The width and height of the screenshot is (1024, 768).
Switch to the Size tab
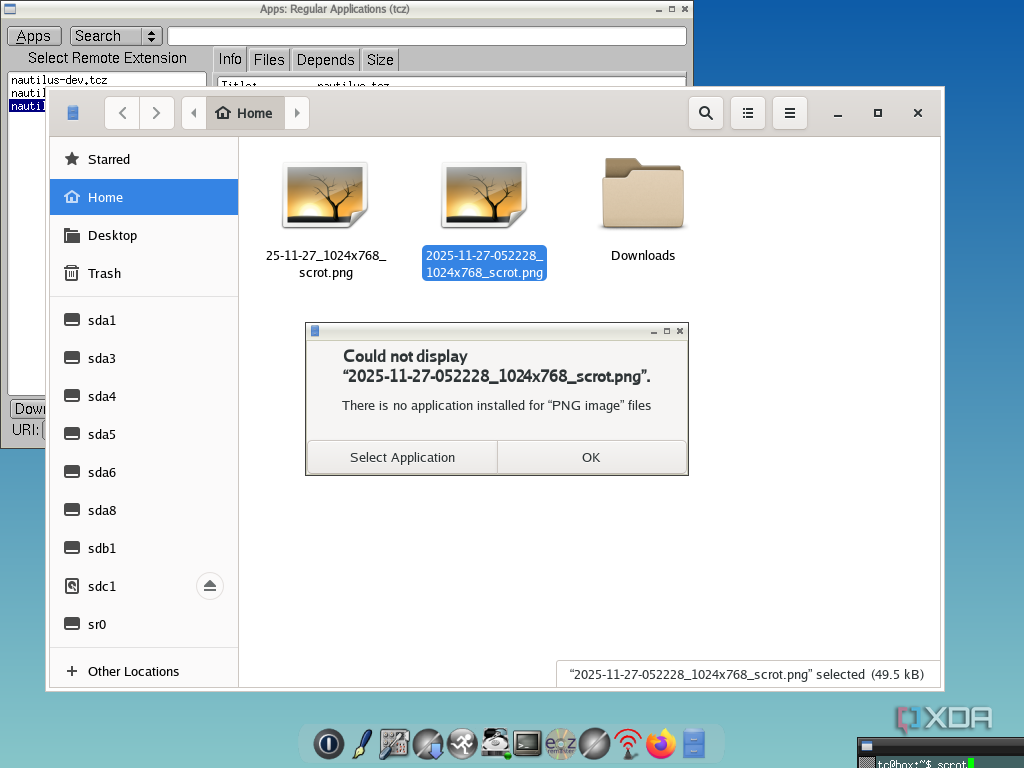tap(380, 59)
